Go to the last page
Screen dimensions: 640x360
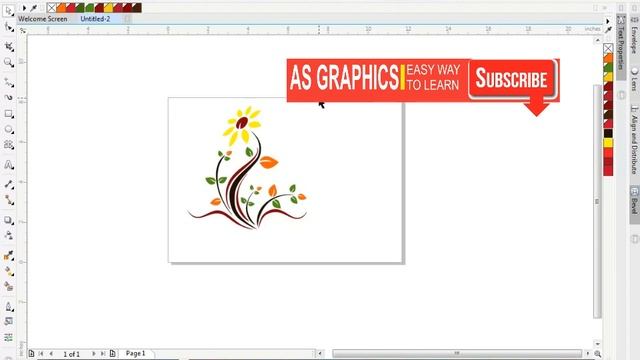(x=103, y=354)
